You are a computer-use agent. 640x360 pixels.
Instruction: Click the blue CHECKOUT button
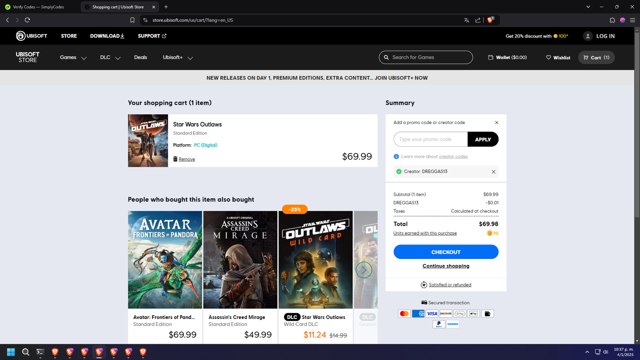click(x=446, y=252)
